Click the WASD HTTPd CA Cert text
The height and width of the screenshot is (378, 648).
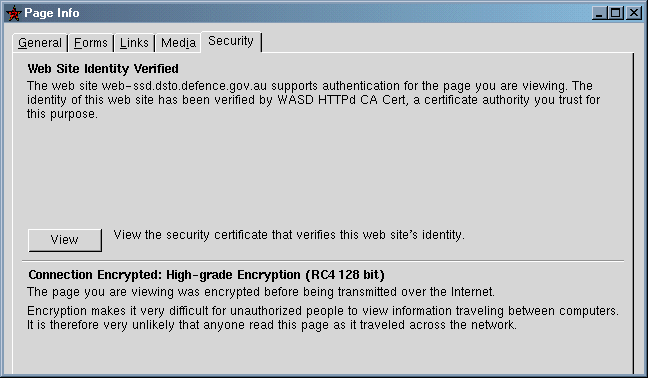(341, 100)
